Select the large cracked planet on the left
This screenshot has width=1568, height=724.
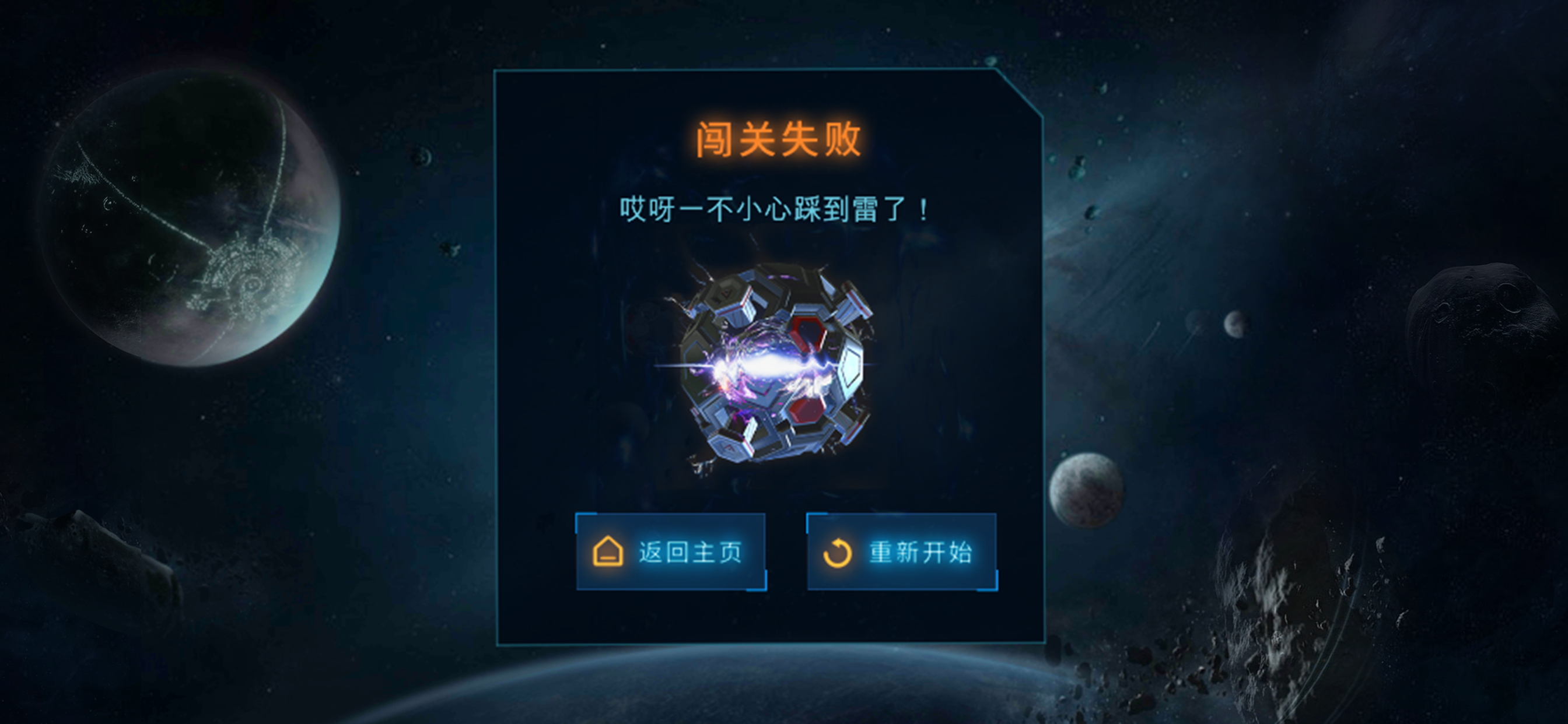click(190, 218)
